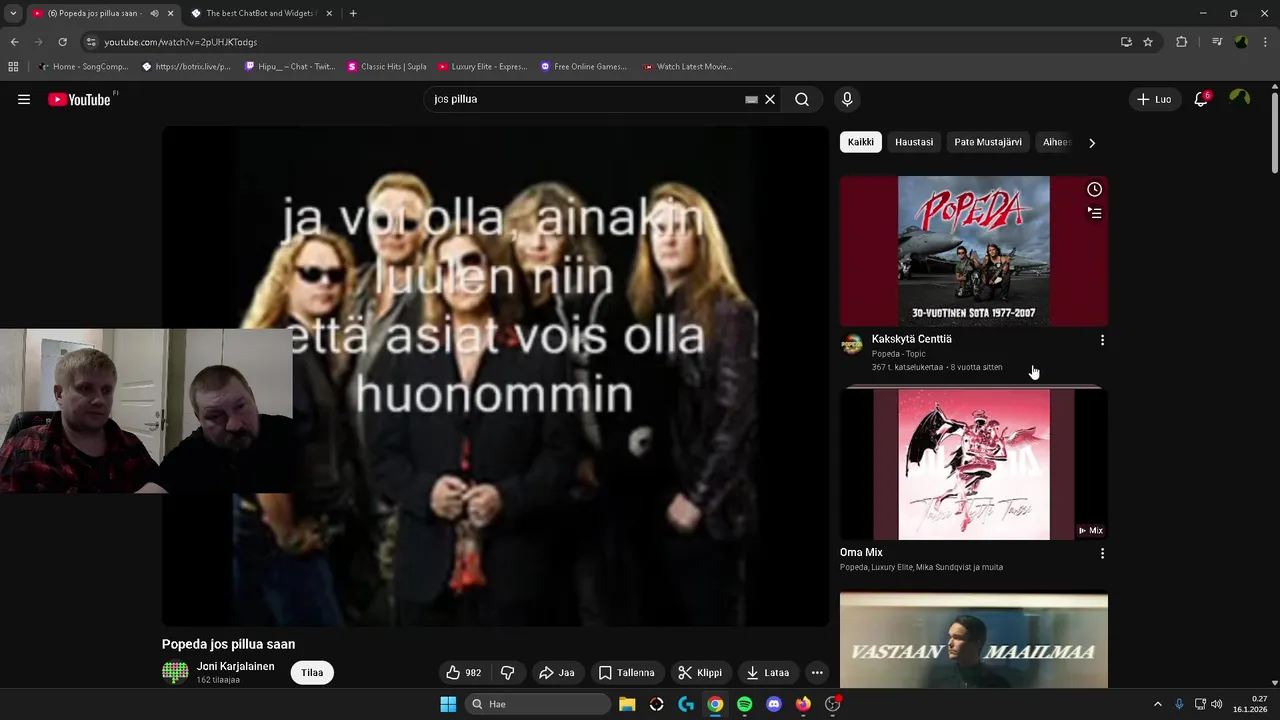Open Chrome media controls icon
This screenshot has width=1280, height=720.
tap(1216, 42)
